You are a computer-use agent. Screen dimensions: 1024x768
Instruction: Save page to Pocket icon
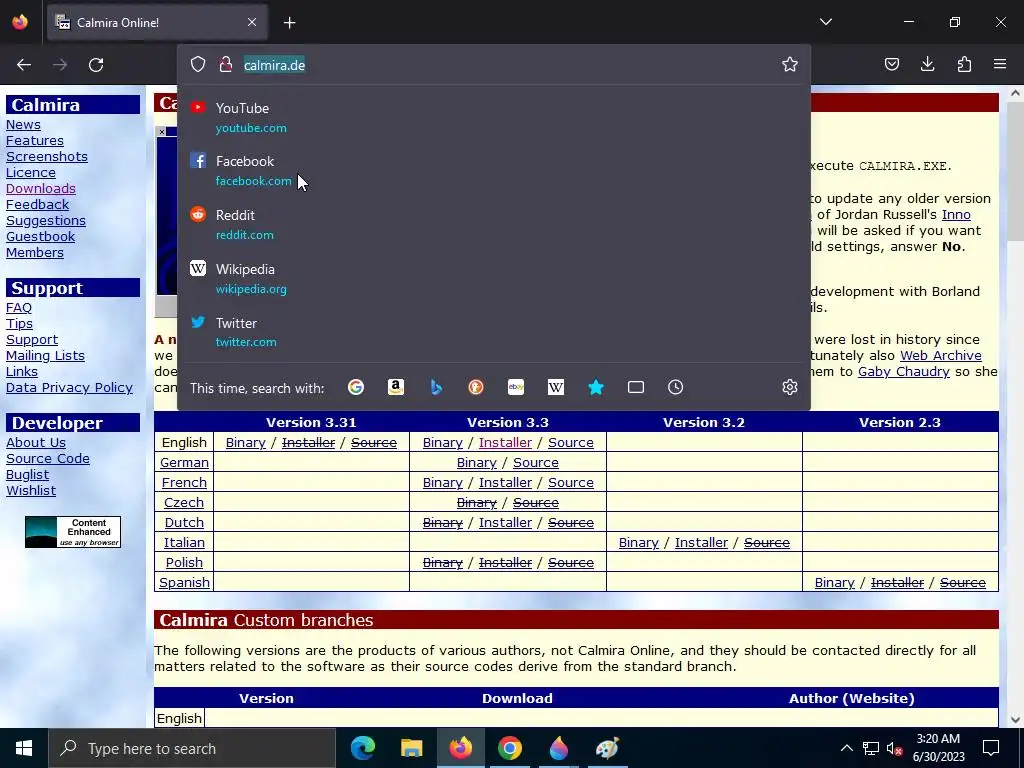point(891,64)
